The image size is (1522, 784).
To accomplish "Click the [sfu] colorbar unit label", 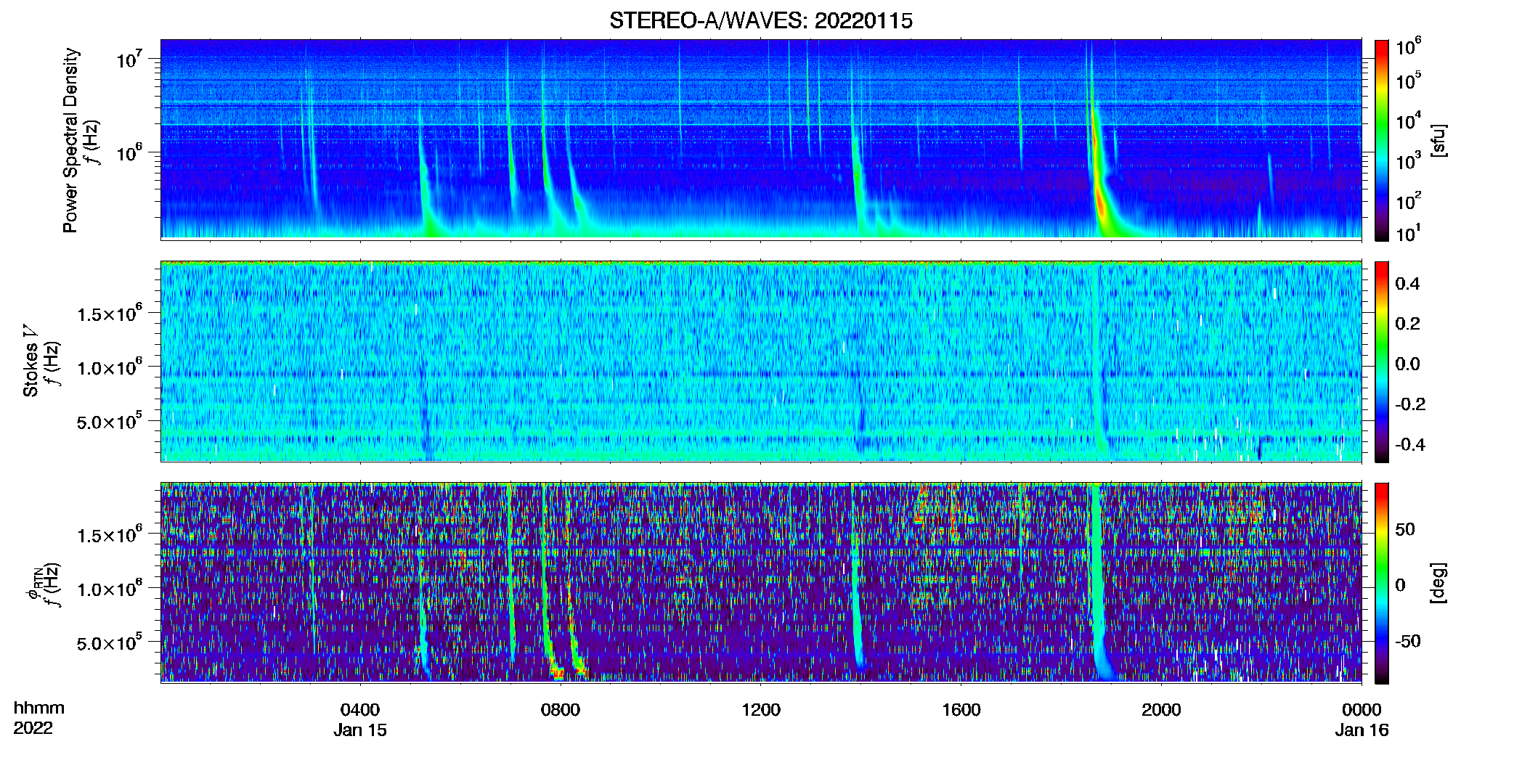I will point(1438,140).
